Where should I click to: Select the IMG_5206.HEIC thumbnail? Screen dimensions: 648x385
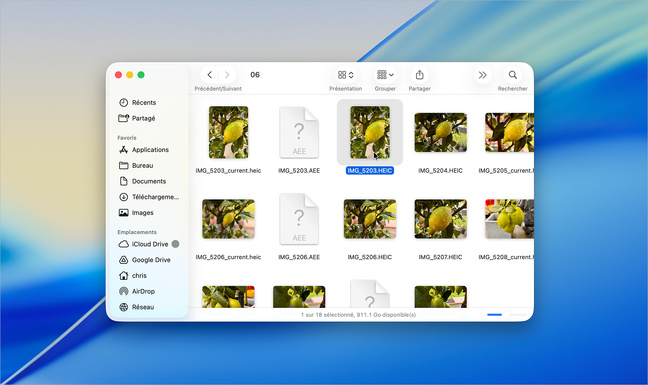point(370,219)
